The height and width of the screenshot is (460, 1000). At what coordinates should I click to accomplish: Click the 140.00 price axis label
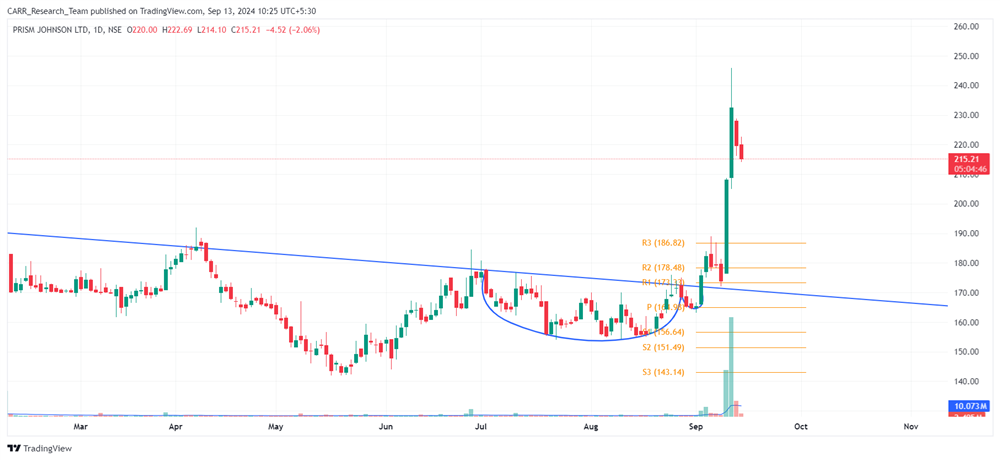tap(966, 382)
